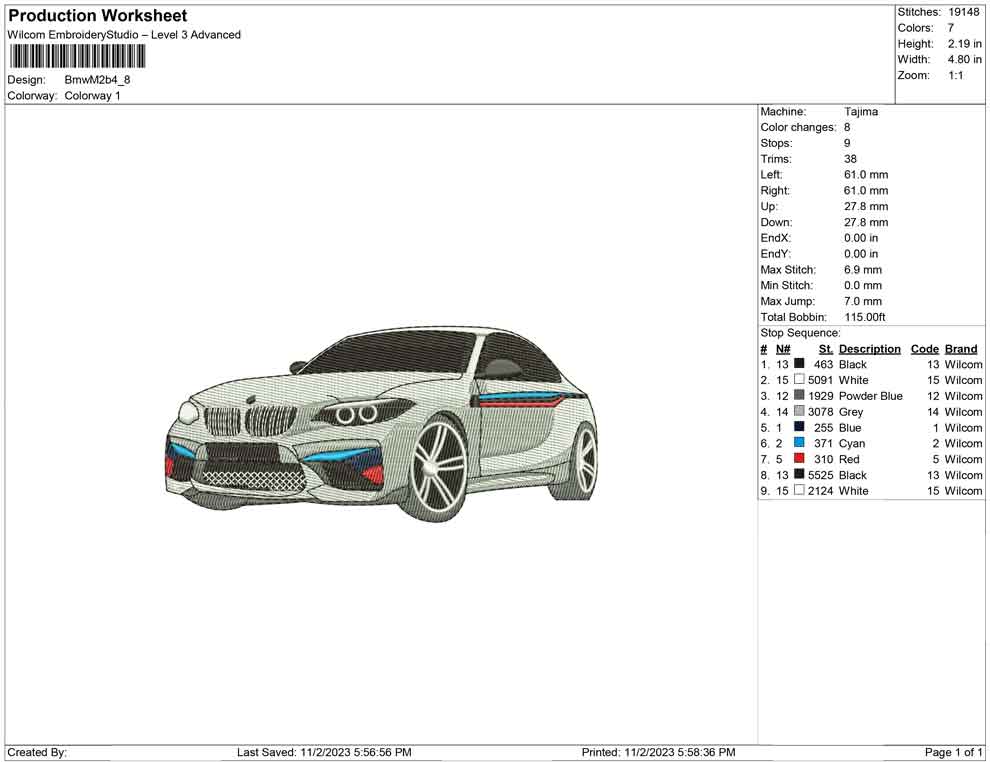Click the design name BmwM2b4_8
The width and height of the screenshot is (990, 762).
tap(97, 80)
